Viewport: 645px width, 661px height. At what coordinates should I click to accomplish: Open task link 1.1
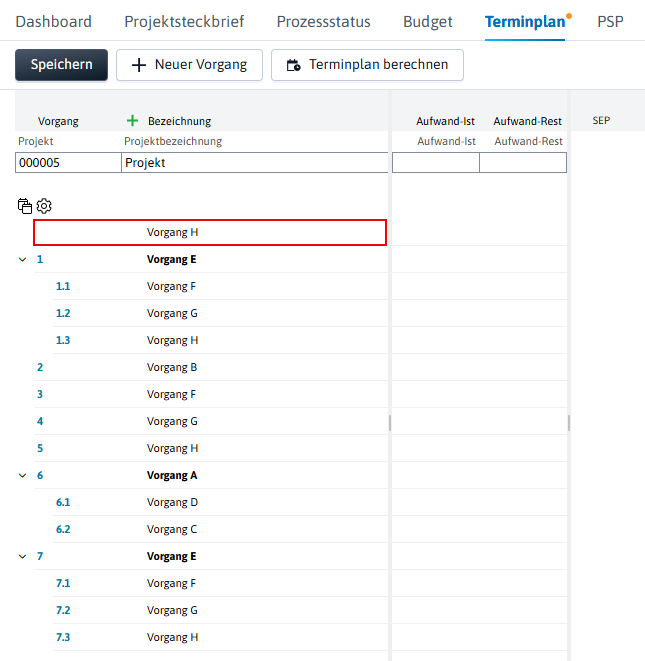pyautogui.click(x=63, y=286)
